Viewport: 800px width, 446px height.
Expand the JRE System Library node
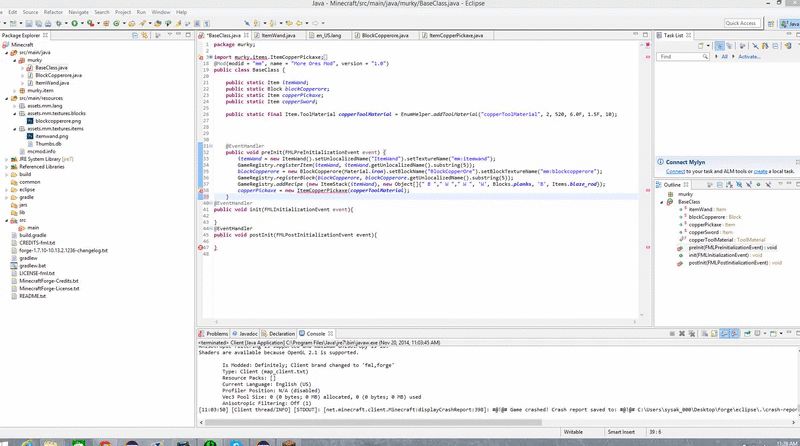pos(7,159)
